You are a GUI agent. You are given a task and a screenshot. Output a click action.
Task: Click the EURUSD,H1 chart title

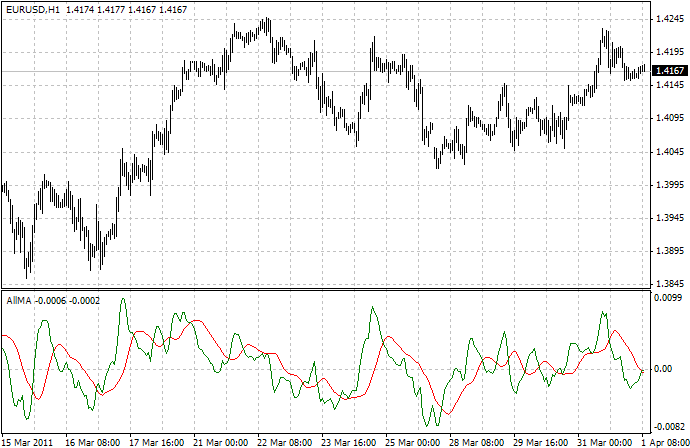tap(32, 9)
